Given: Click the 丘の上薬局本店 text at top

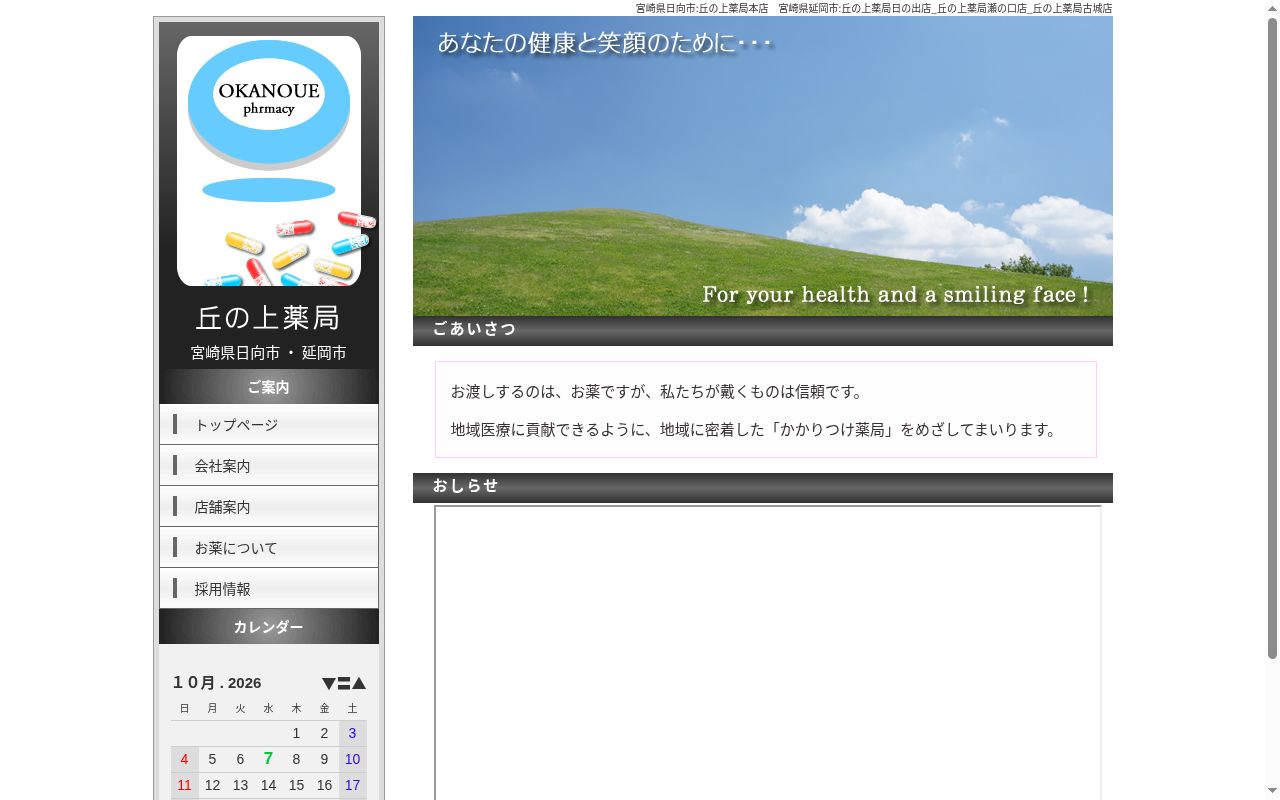Looking at the screenshot, I should pyautogui.click(x=733, y=8).
